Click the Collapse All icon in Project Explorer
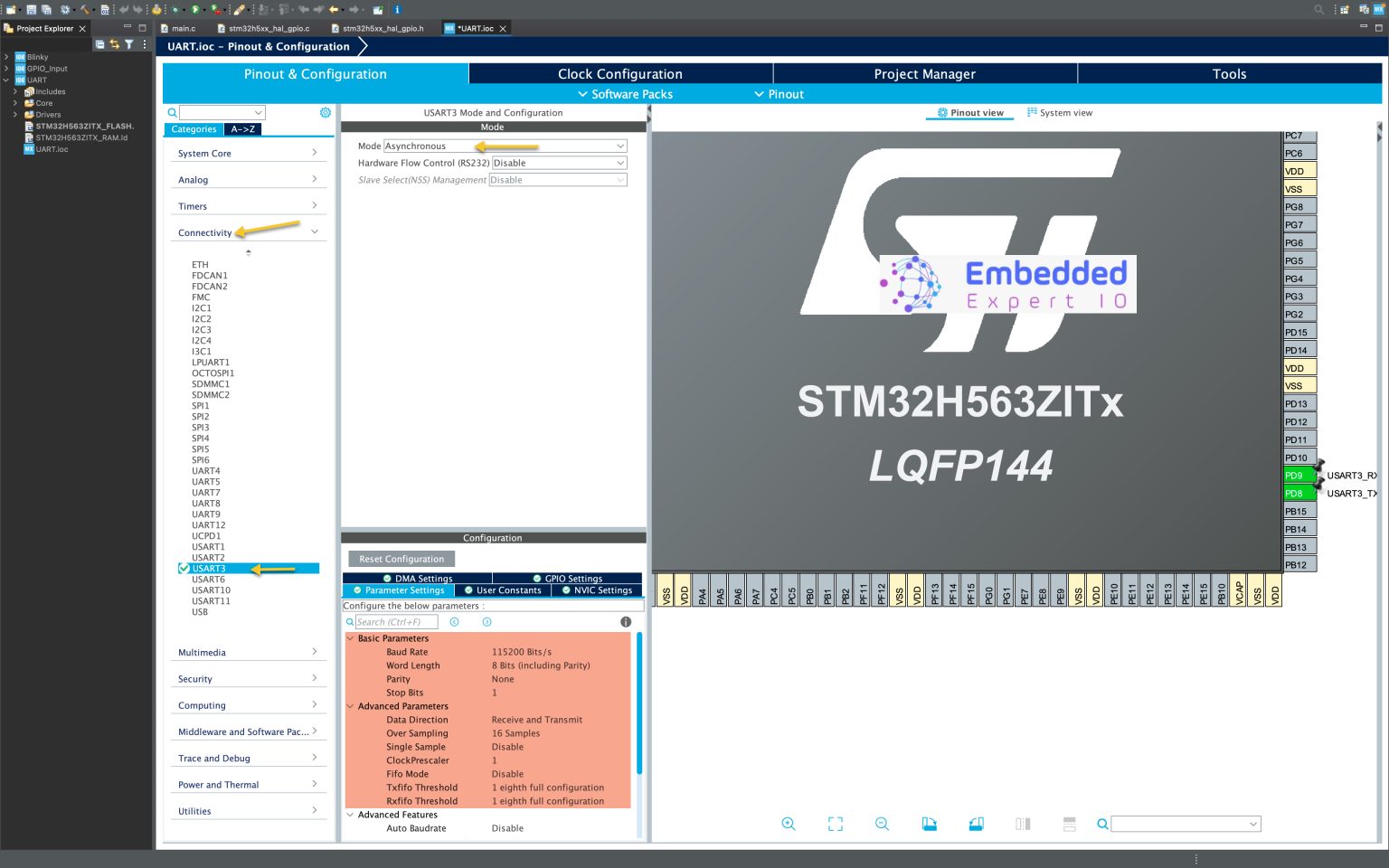This screenshot has height=868, width=1389. click(99, 43)
